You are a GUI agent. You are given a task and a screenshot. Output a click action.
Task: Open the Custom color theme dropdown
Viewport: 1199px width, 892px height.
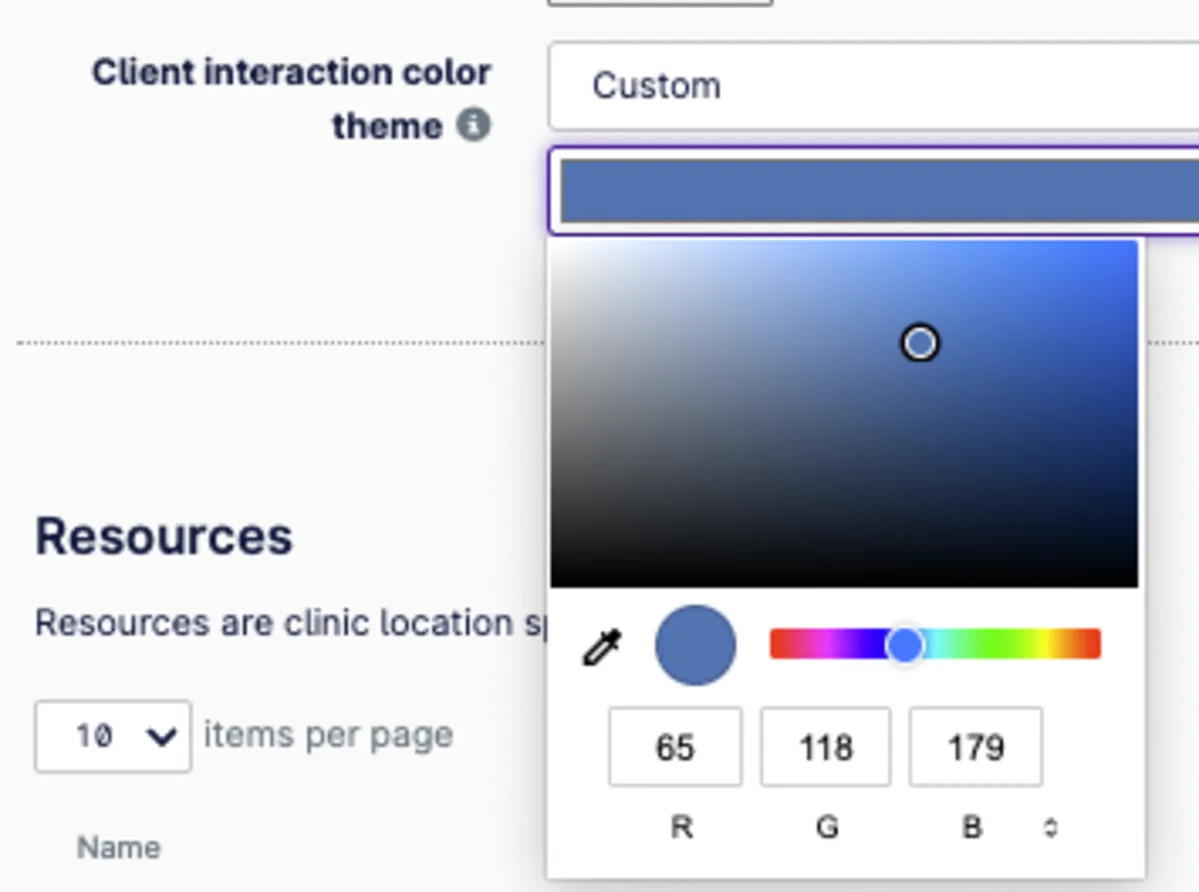873,86
